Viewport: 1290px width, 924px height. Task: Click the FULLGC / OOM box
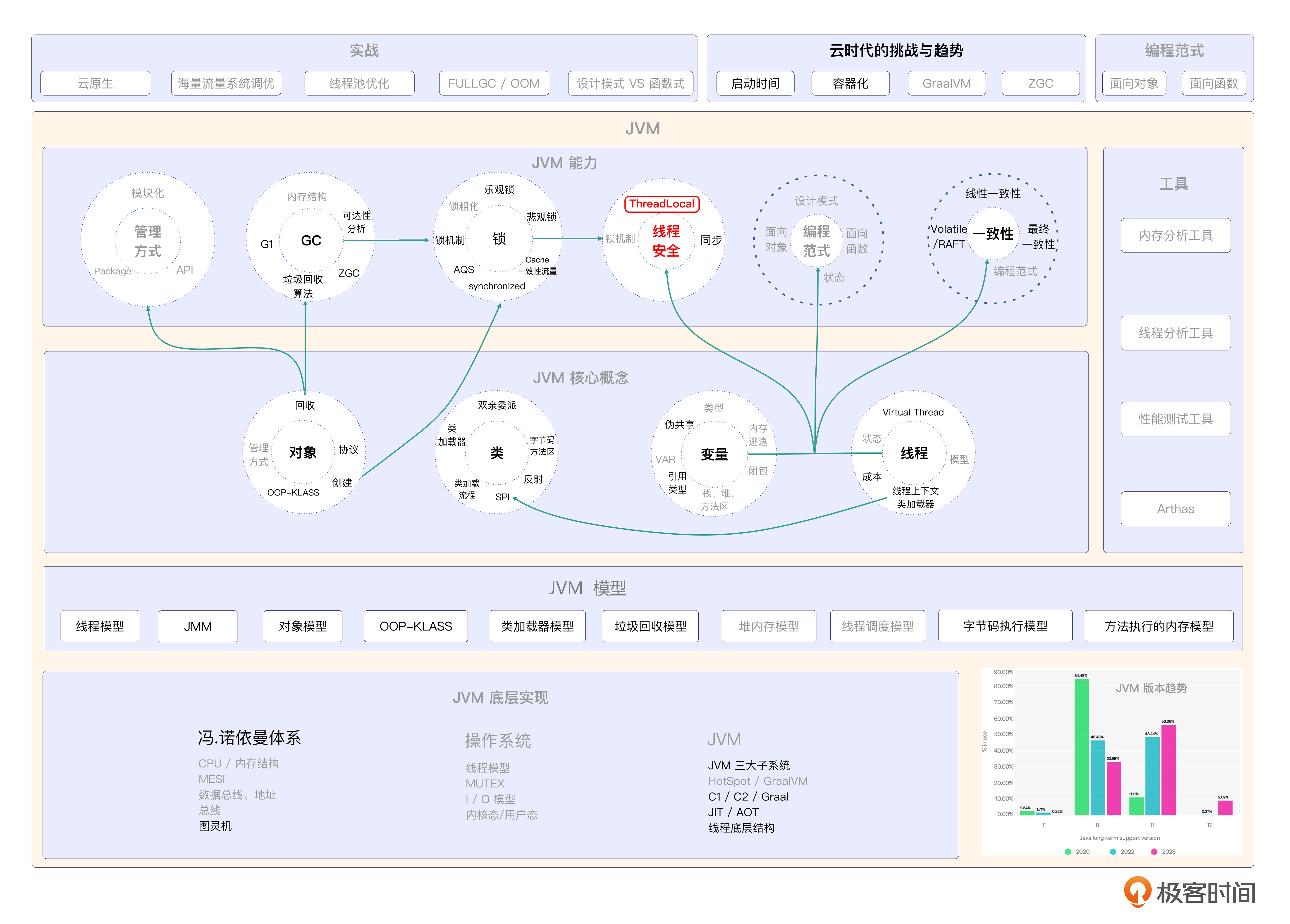(493, 83)
